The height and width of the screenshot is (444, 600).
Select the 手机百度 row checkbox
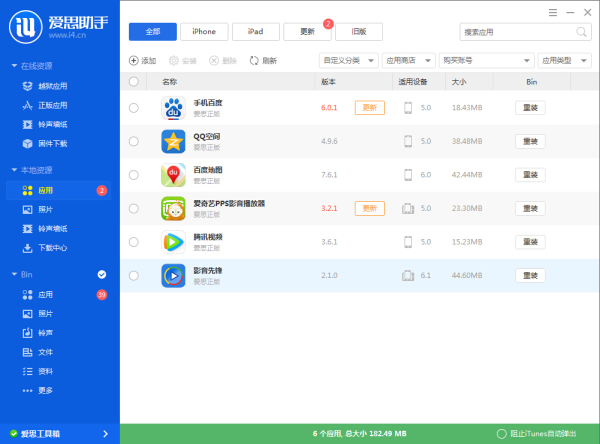(134, 108)
